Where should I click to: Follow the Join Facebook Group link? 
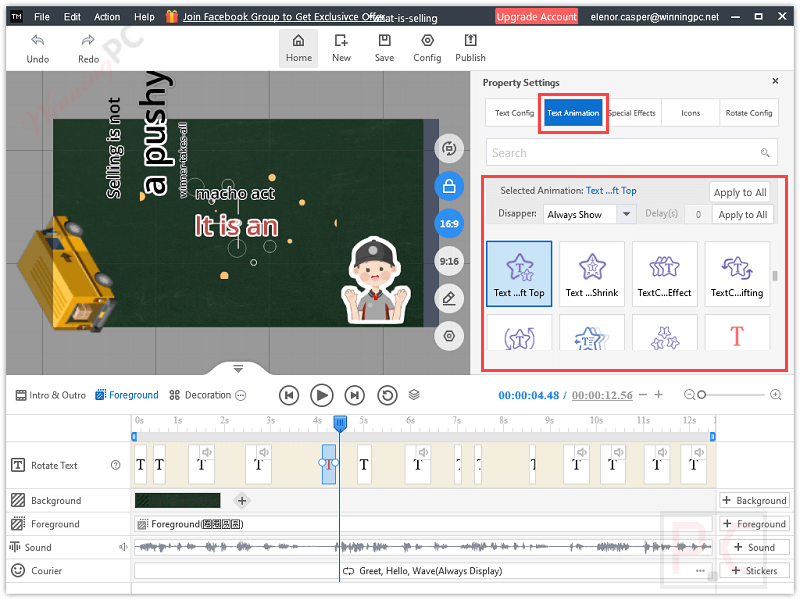pyautogui.click(x=283, y=17)
